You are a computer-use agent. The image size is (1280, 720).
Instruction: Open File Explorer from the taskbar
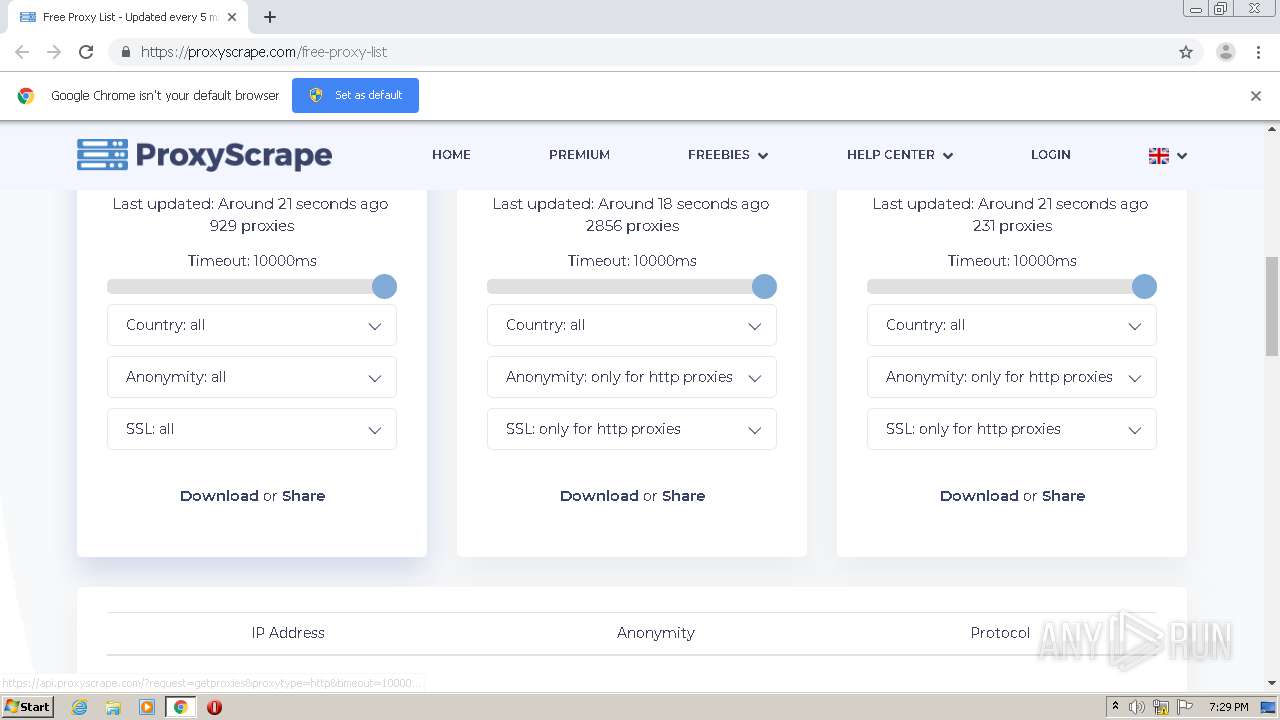pos(113,707)
